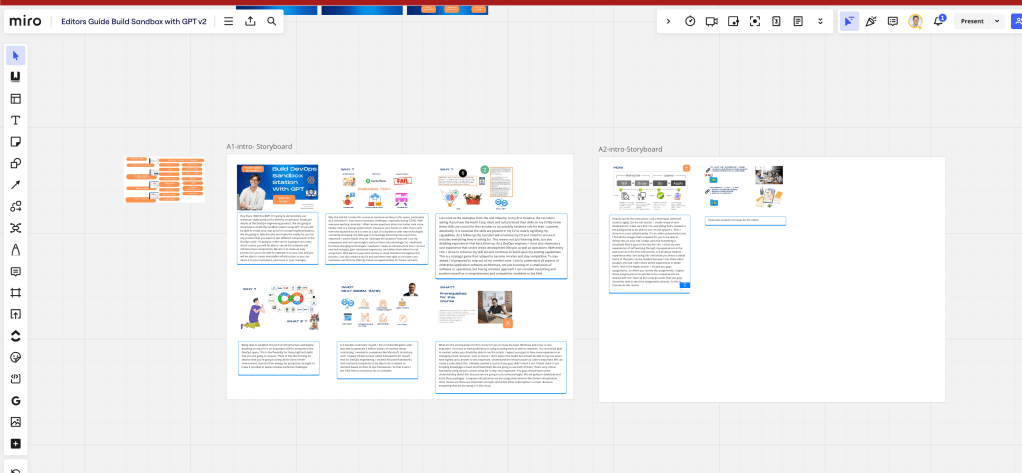Image resolution: width=1022 pixels, height=473 pixels.
Task: Undo the last action
Action: click(x=16, y=470)
